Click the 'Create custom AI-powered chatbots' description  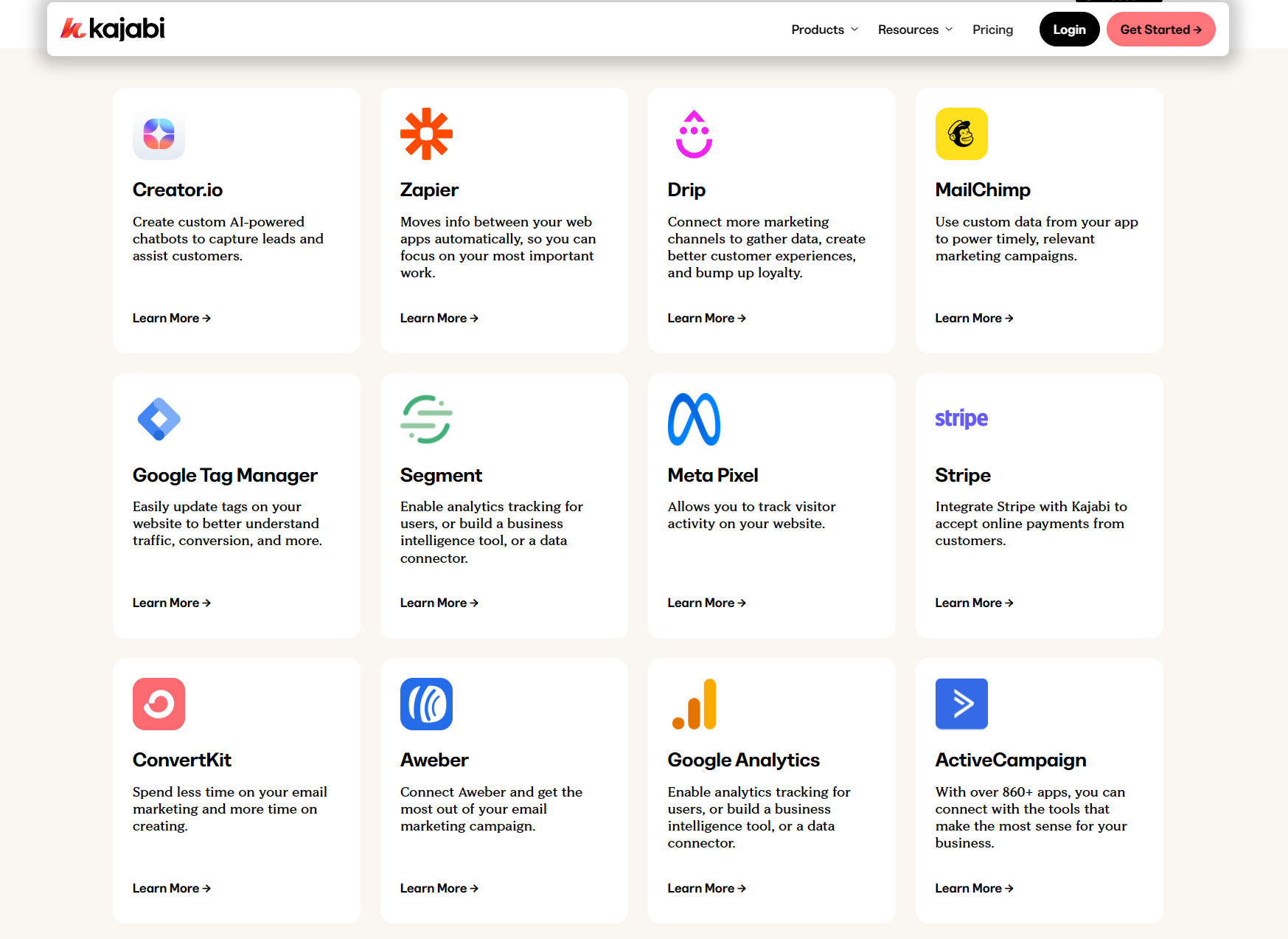click(x=229, y=238)
